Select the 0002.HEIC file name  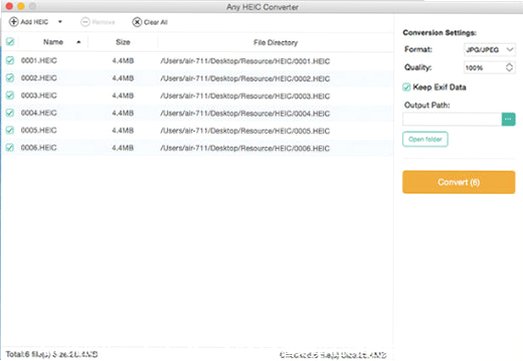(39, 78)
